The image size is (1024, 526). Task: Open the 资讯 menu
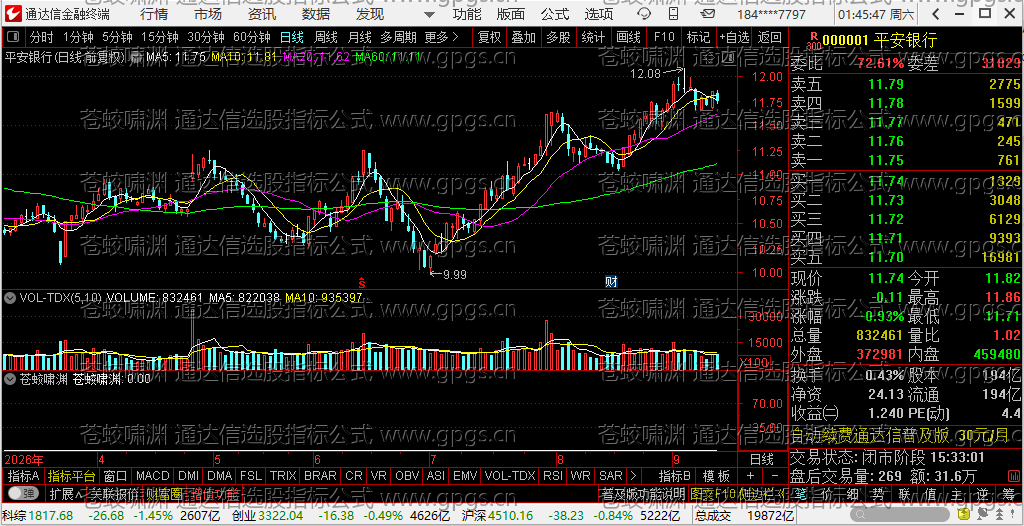coord(262,14)
